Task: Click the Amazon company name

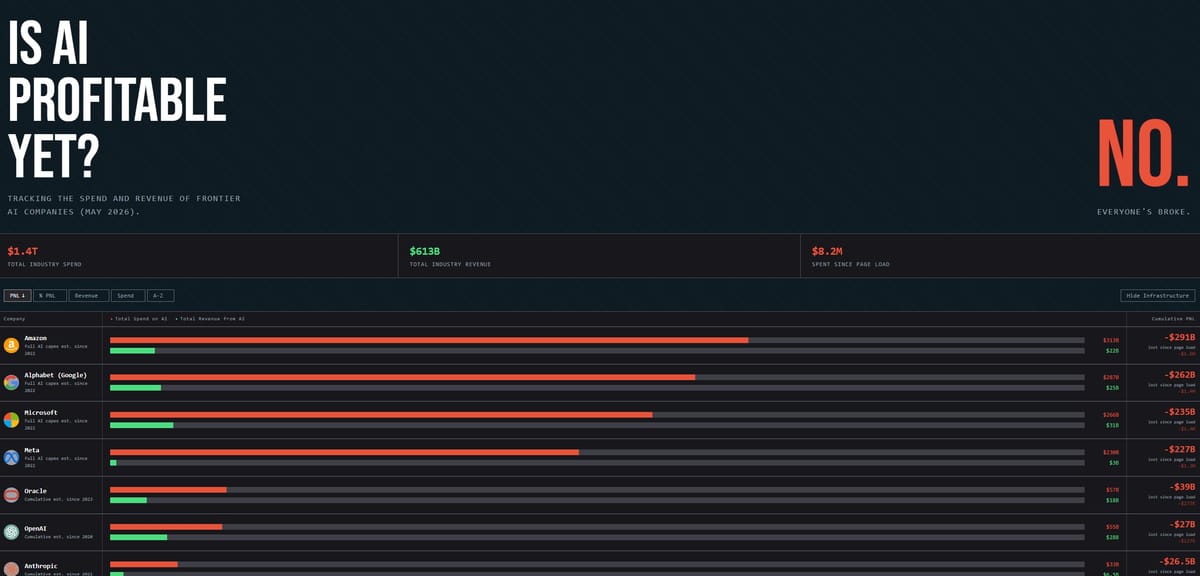Action: 36,338
